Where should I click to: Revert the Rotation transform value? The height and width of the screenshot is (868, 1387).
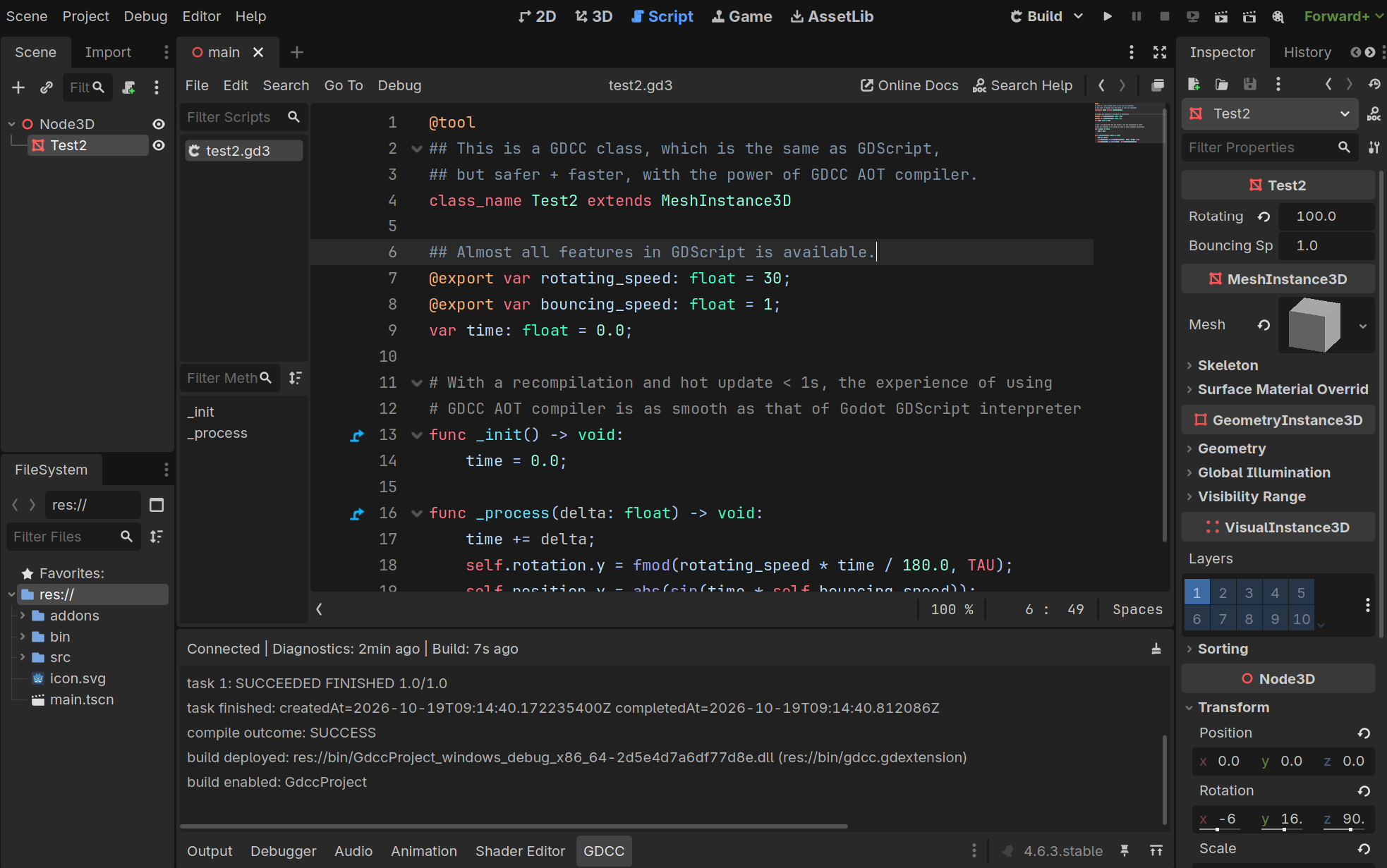tap(1364, 791)
